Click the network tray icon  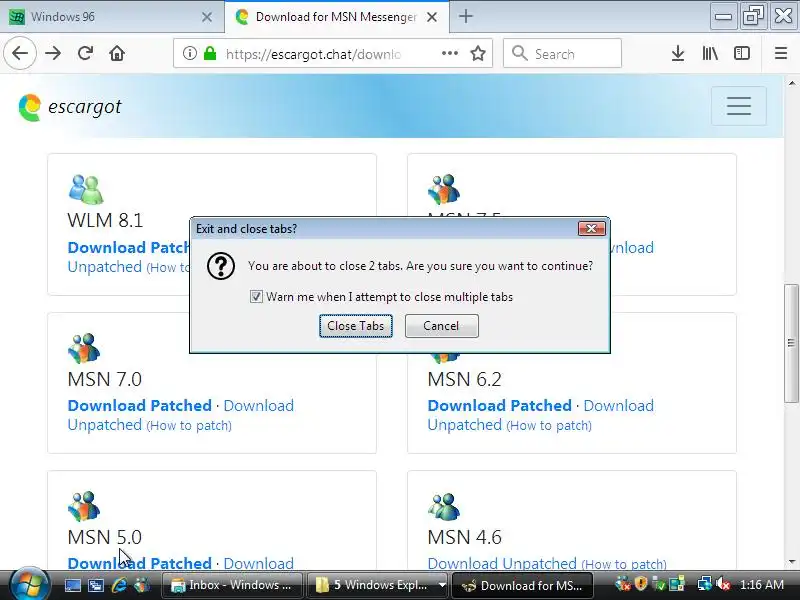(x=705, y=584)
